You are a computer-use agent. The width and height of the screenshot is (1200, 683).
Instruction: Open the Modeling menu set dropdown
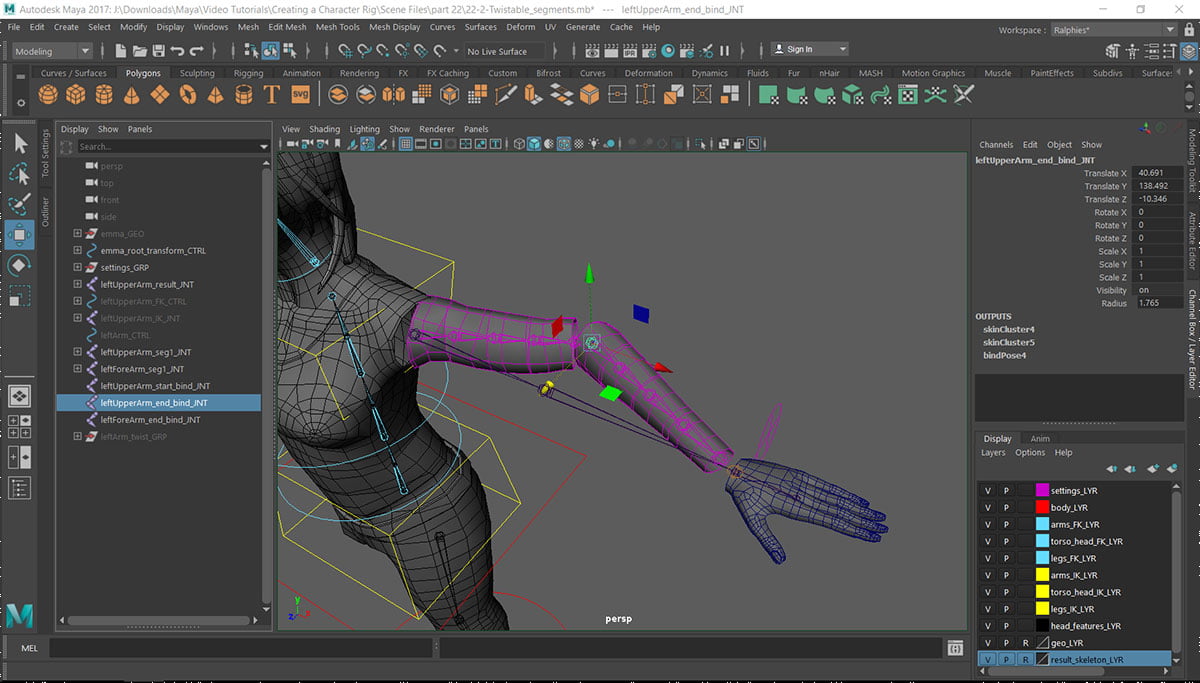[51, 50]
